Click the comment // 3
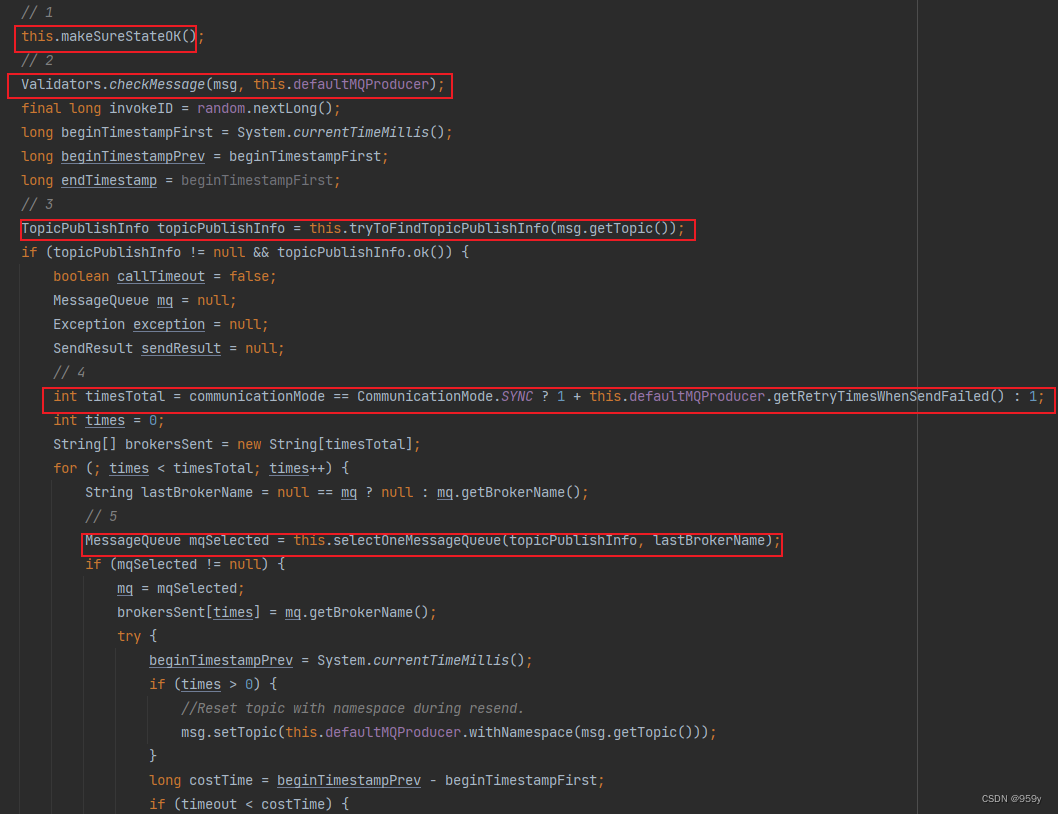 tap(37, 205)
